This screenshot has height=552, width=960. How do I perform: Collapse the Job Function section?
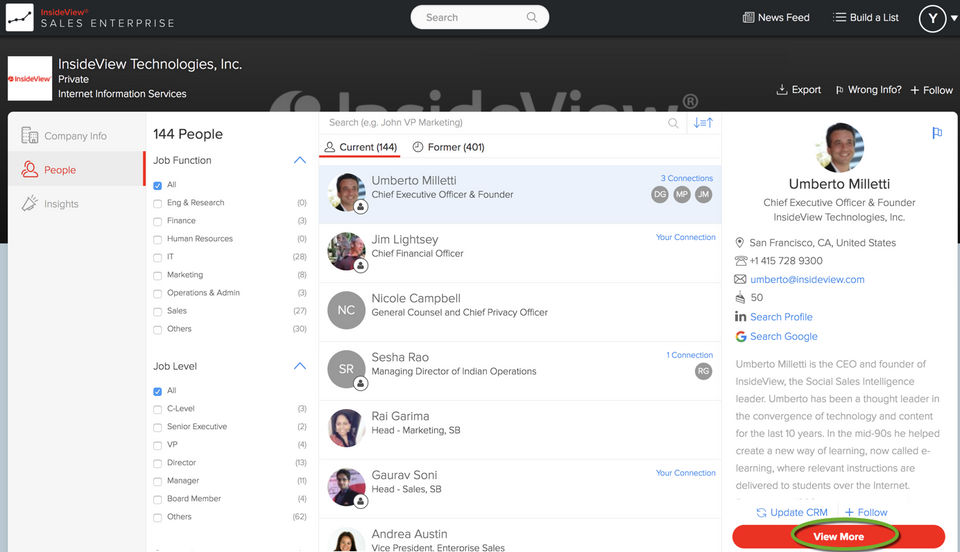tap(299, 160)
